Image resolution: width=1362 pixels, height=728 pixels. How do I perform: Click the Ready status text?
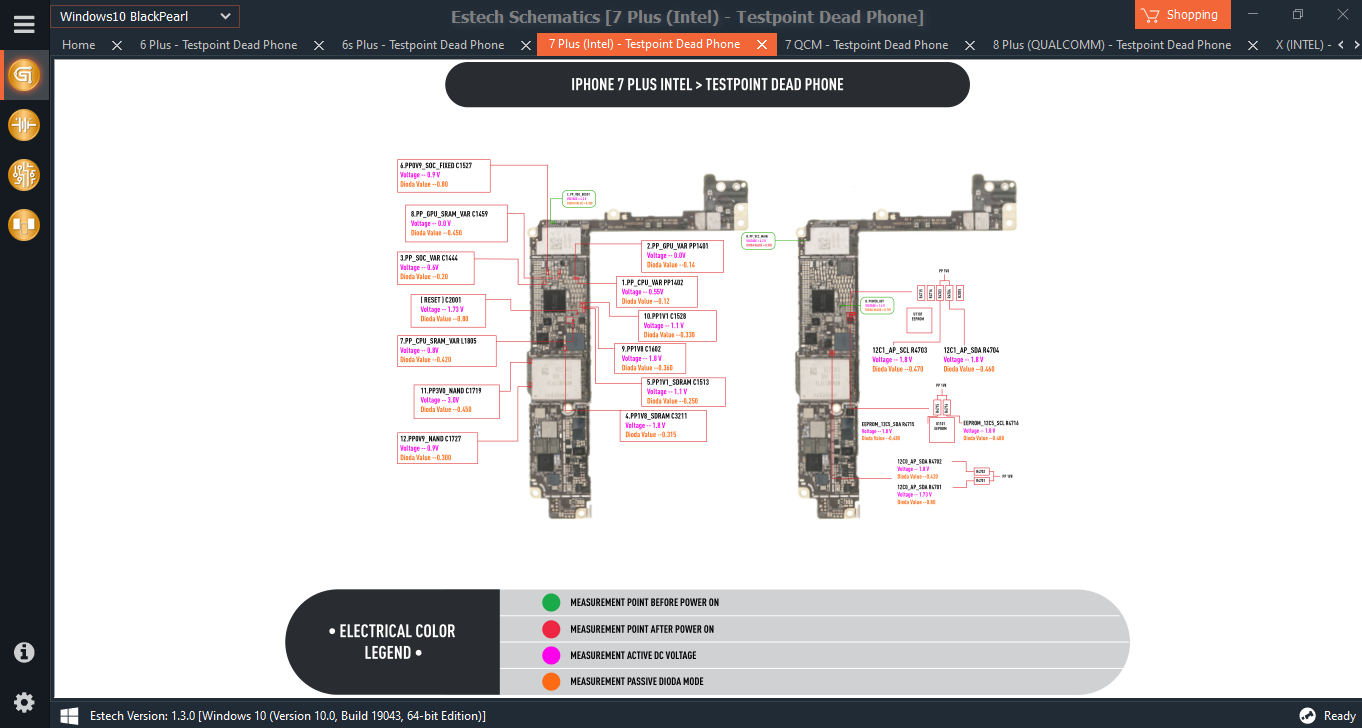[x=1339, y=716]
